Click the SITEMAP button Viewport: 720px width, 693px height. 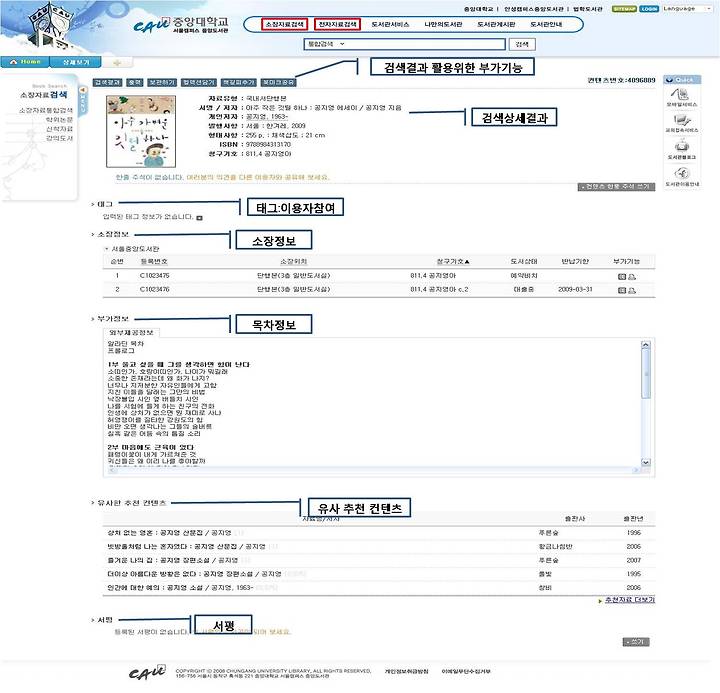pos(624,9)
